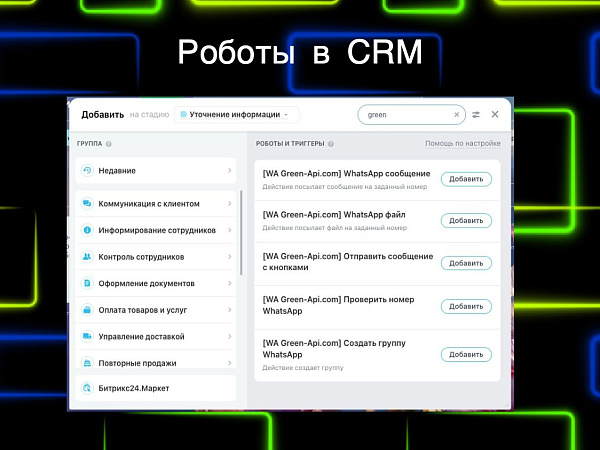The image size is (600, 450).
Task: Add Отправить сообщение с кнопками robot
Action: [x=466, y=263]
